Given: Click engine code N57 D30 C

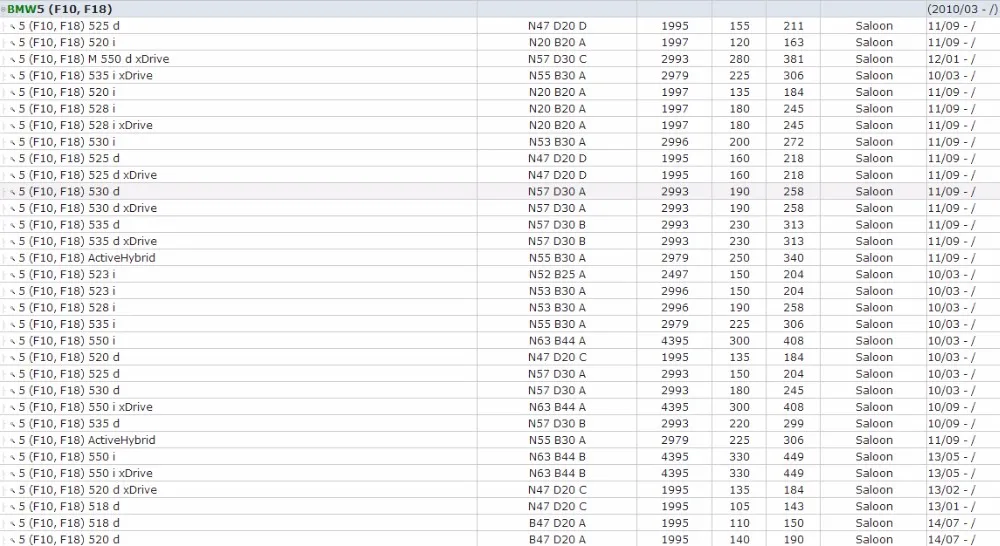Looking at the screenshot, I should [x=557, y=59].
